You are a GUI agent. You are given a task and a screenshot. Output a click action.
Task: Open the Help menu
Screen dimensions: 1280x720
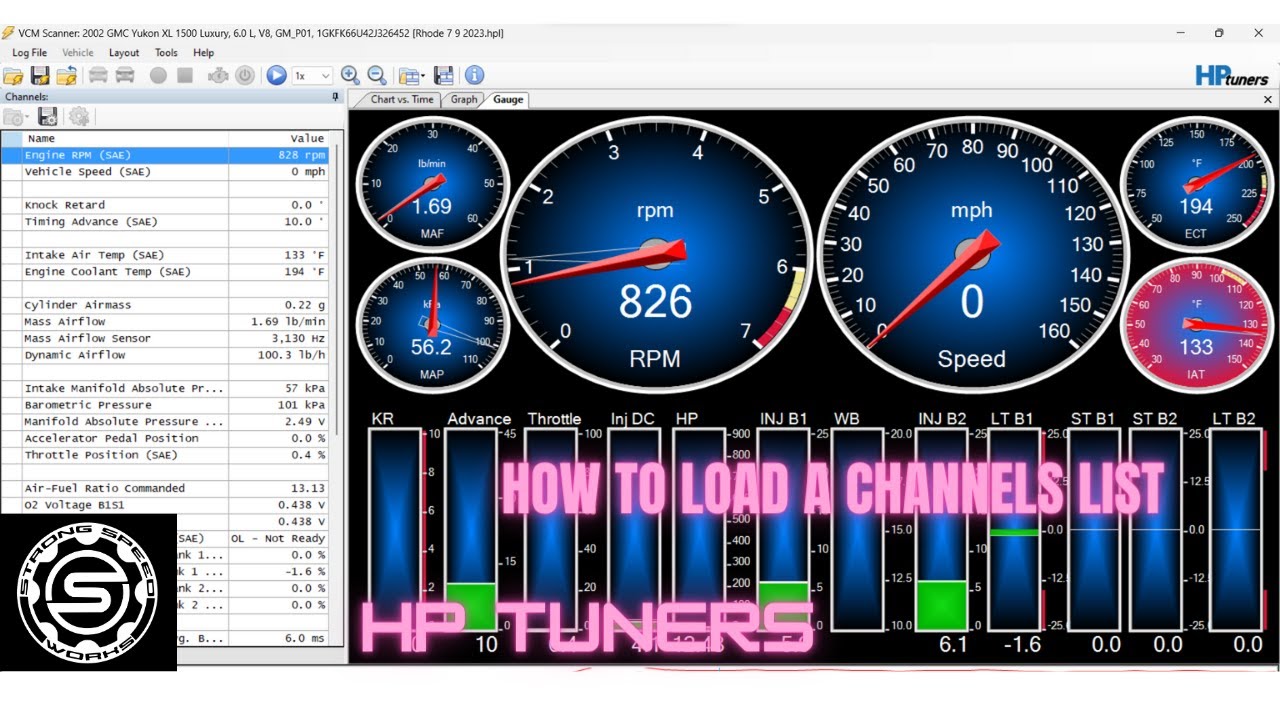pyautogui.click(x=203, y=53)
